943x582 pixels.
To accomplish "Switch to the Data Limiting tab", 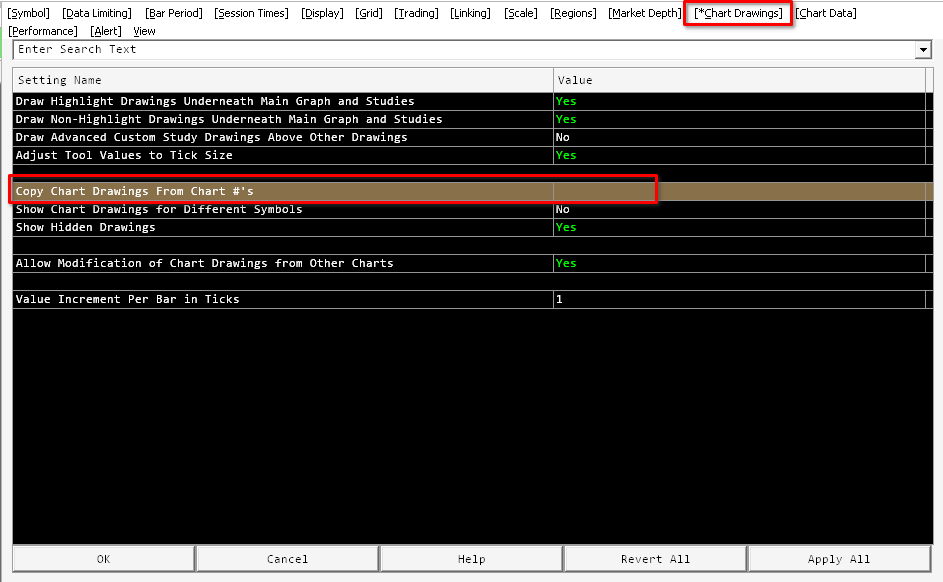I will tap(97, 13).
